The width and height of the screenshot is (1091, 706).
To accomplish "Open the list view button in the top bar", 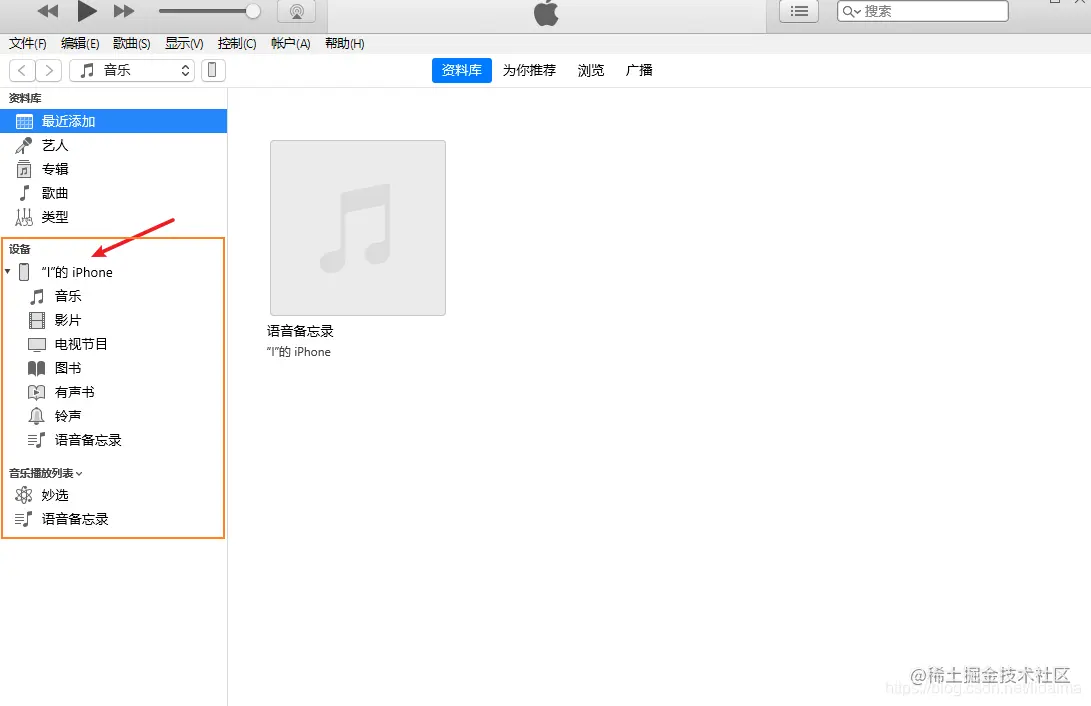I will tap(799, 11).
